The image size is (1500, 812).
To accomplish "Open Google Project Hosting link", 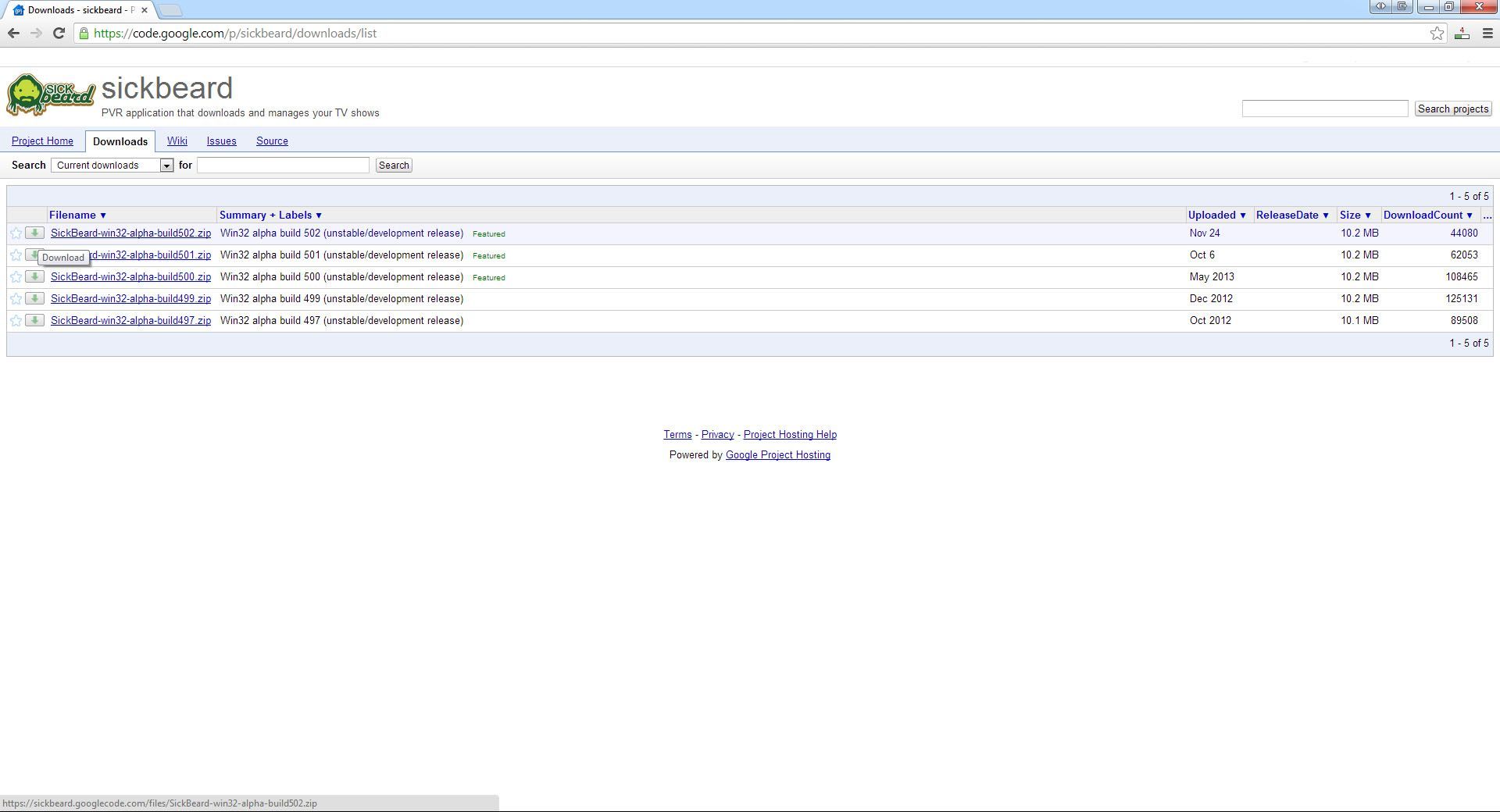I will point(778,455).
